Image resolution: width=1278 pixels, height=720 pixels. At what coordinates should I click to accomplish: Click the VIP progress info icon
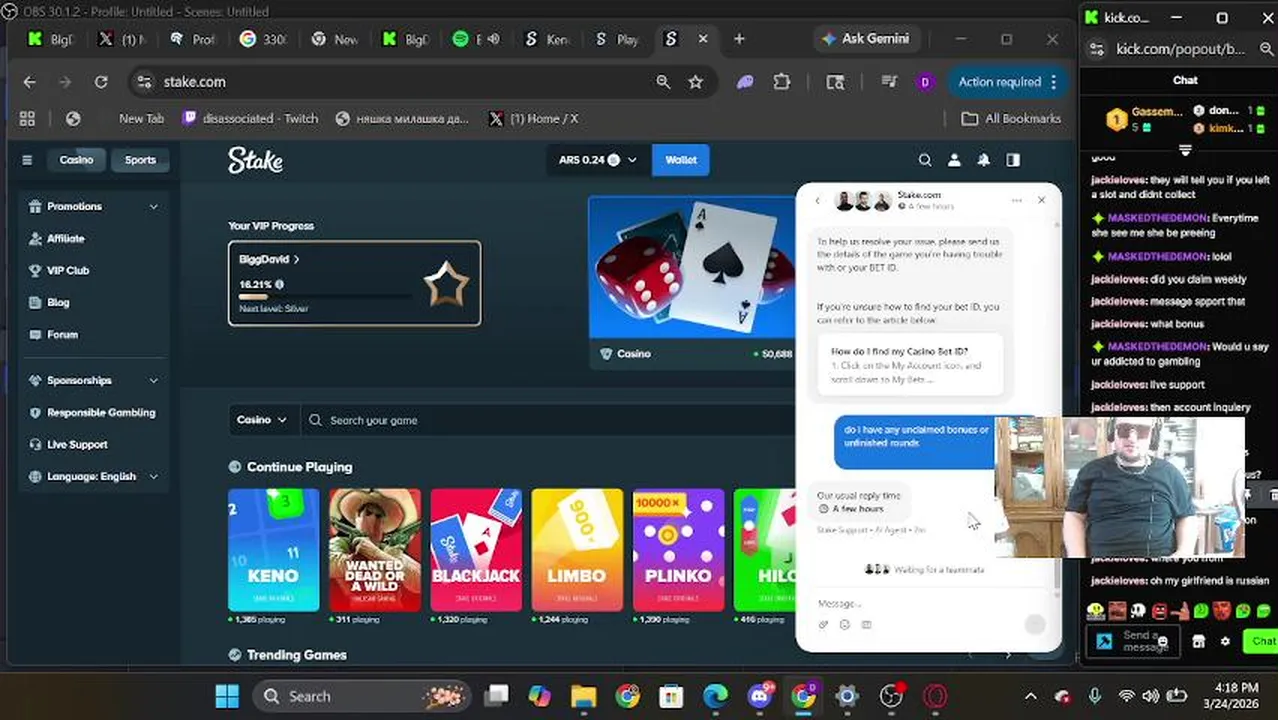(279, 285)
